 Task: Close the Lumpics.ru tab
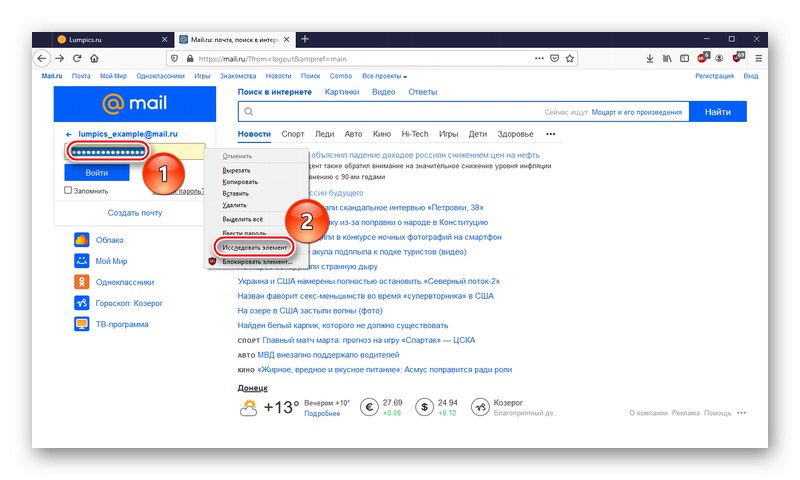click(x=164, y=39)
